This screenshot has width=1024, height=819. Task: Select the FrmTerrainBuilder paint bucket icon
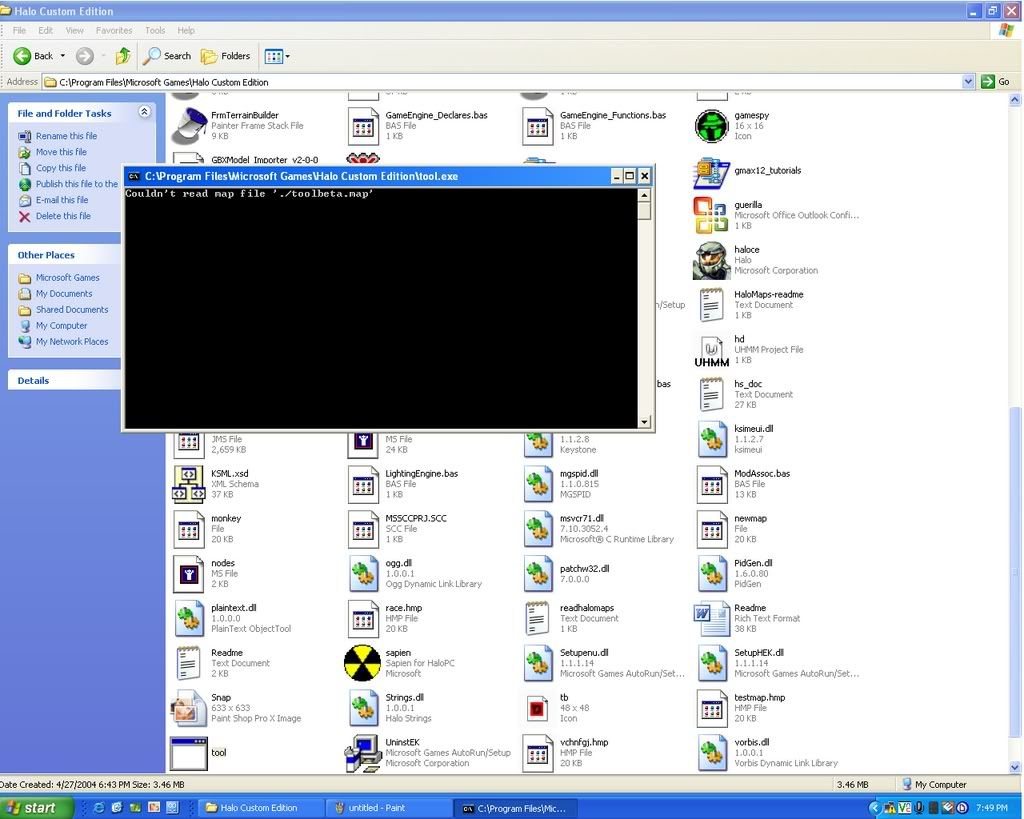coord(189,125)
